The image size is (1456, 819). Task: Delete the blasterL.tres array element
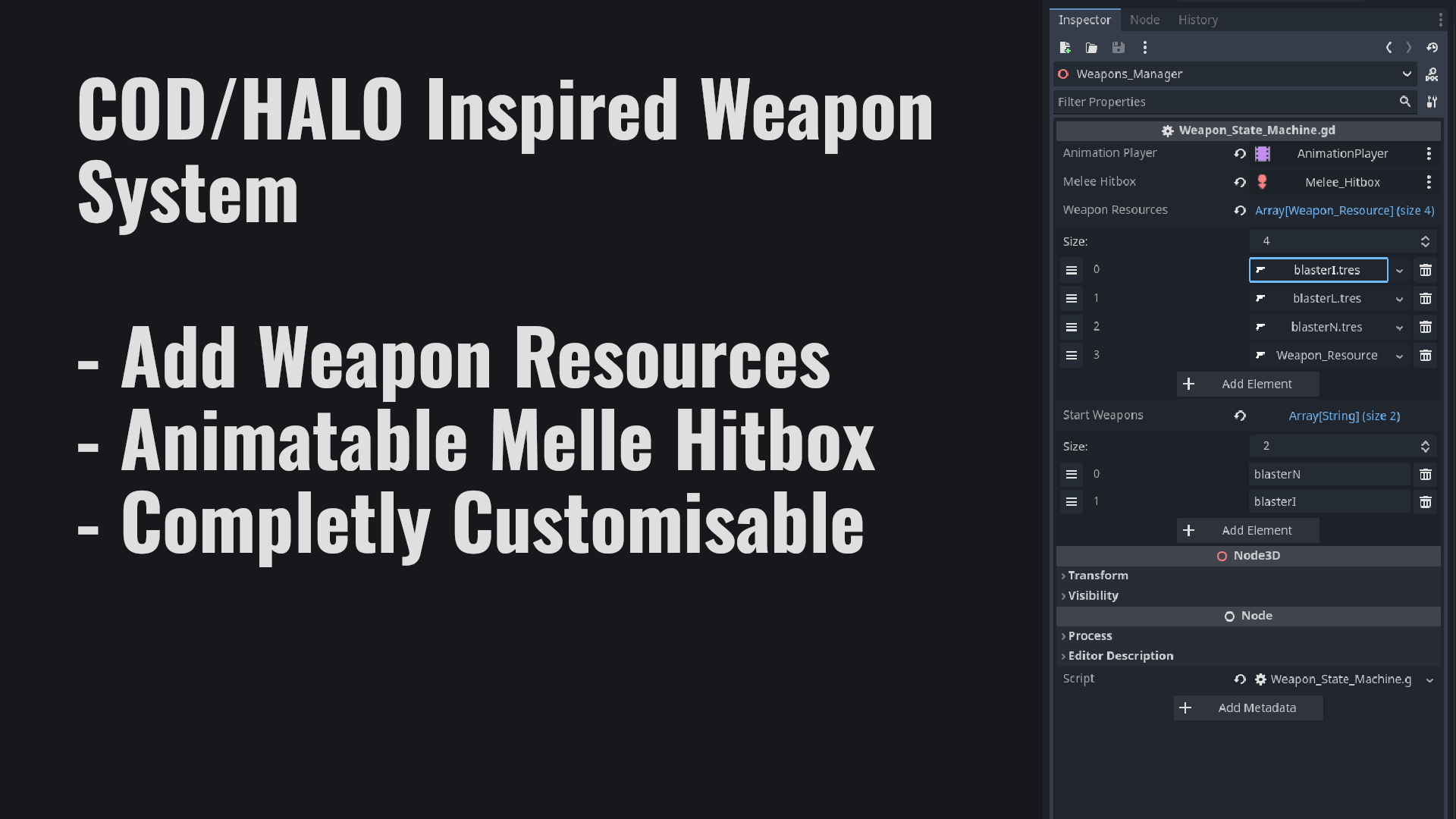[1426, 299]
